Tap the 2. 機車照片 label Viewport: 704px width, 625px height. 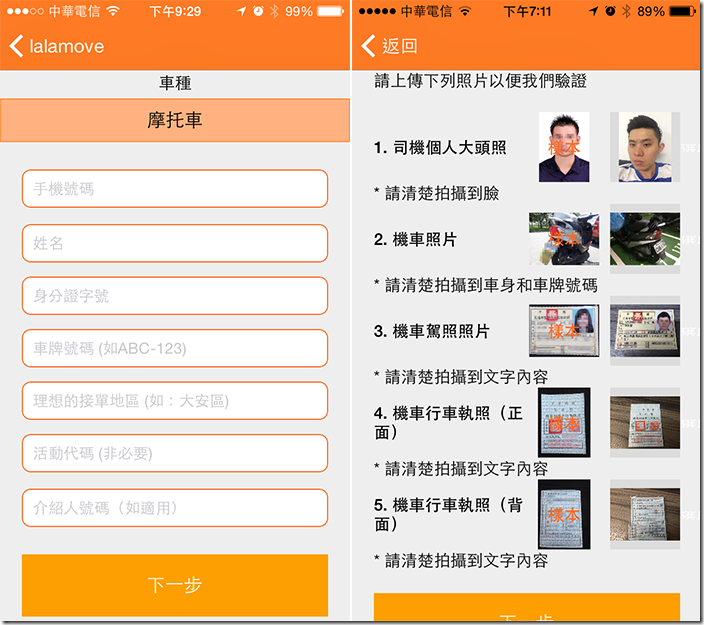415,239
